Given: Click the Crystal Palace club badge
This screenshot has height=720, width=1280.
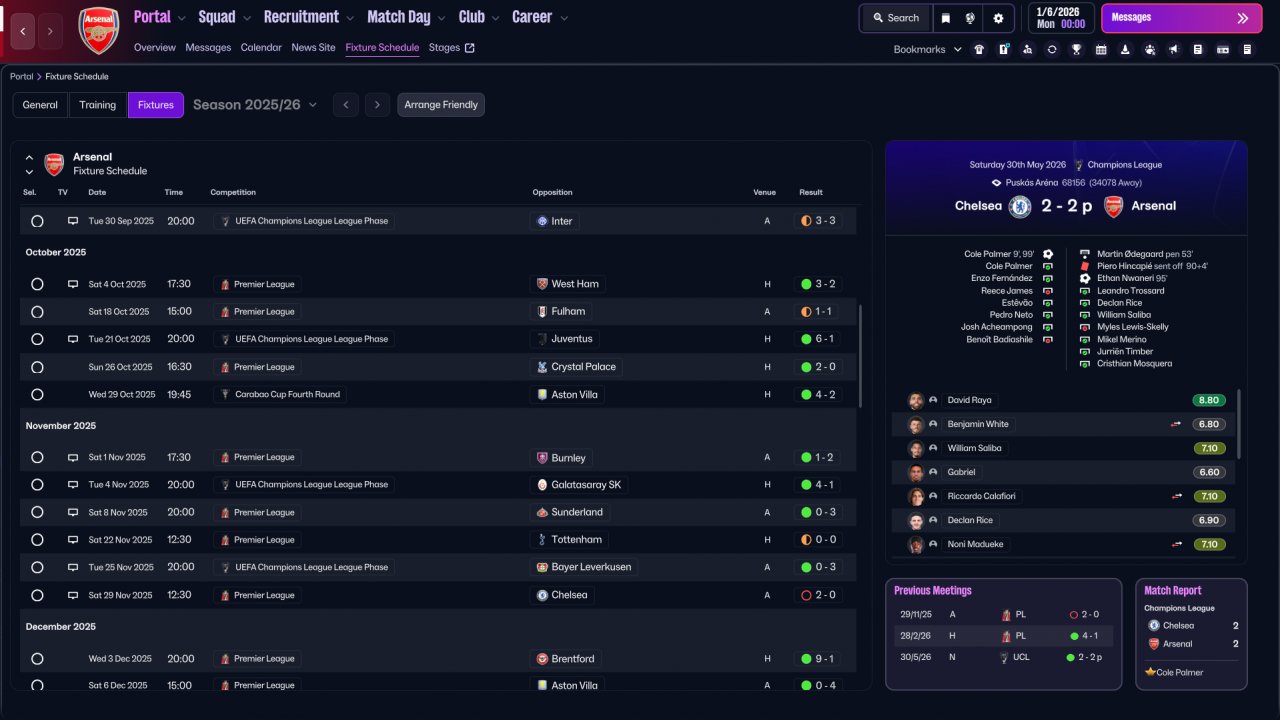Looking at the screenshot, I should point(542,367).
